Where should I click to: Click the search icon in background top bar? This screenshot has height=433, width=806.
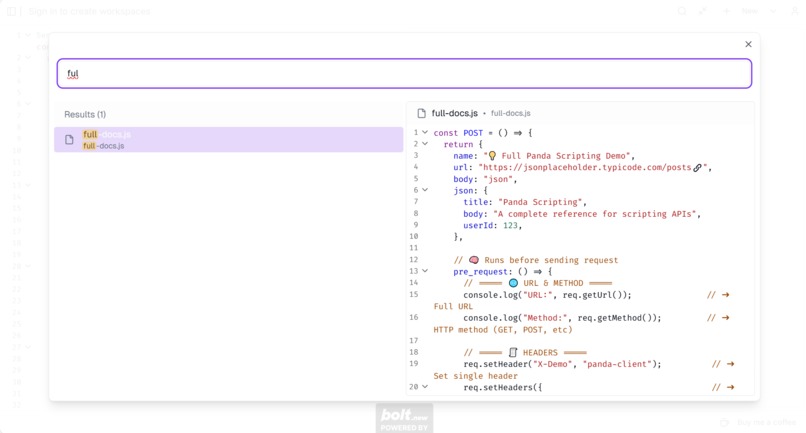(x=682, y=11)
